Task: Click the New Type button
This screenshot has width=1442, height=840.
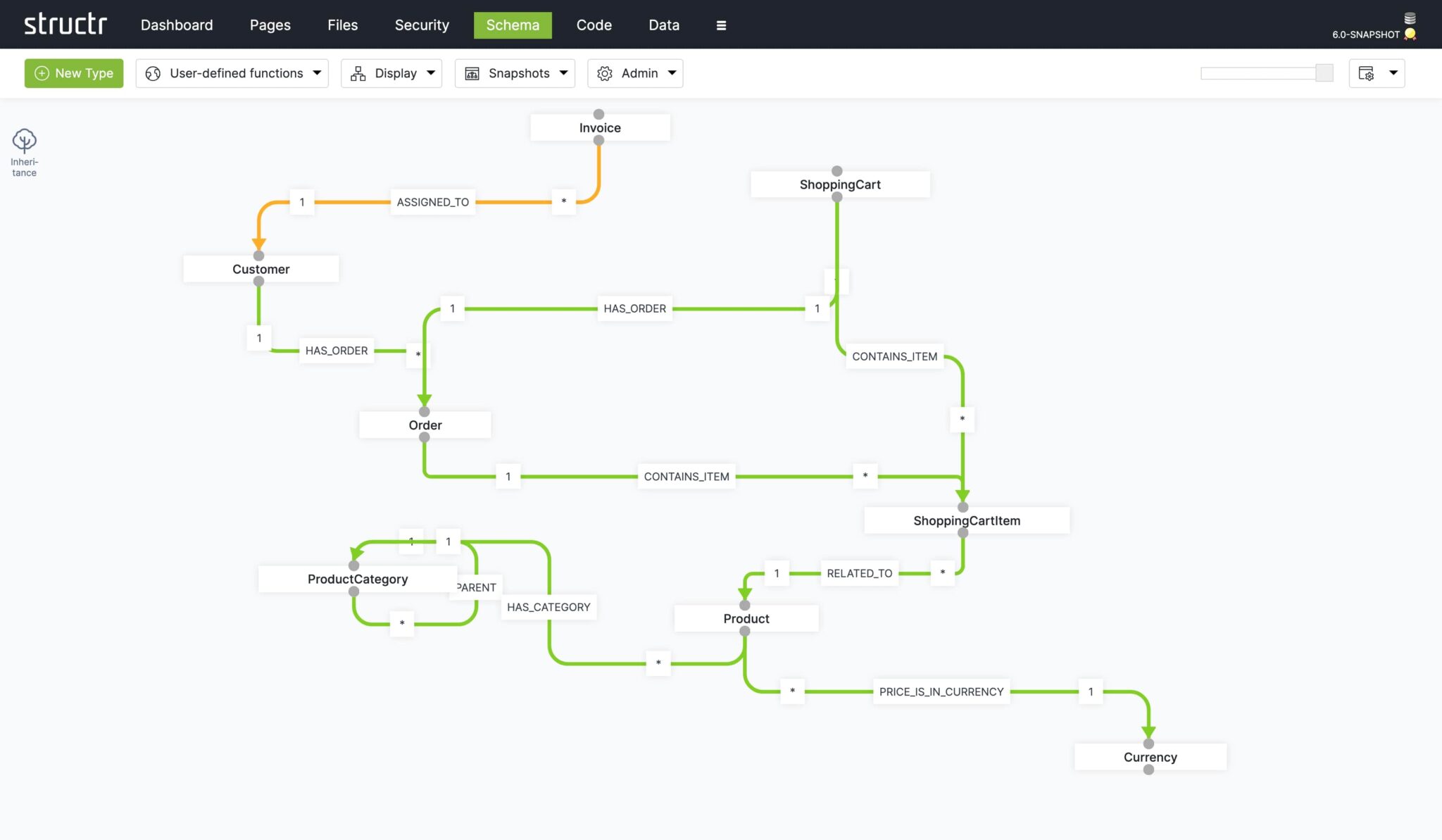Action: [x=73, y=73]
